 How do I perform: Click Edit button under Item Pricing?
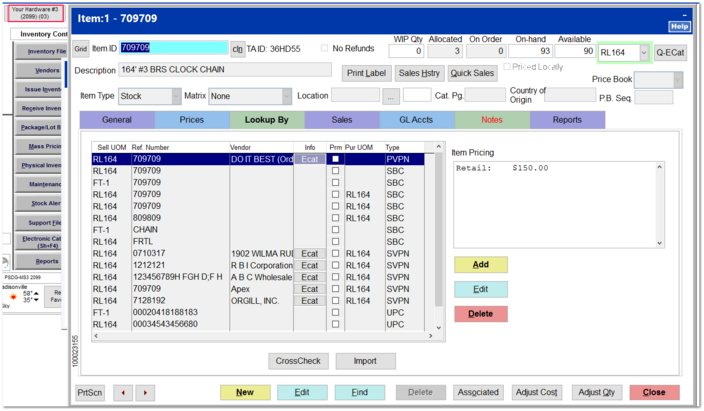click(x=480, y=289)
